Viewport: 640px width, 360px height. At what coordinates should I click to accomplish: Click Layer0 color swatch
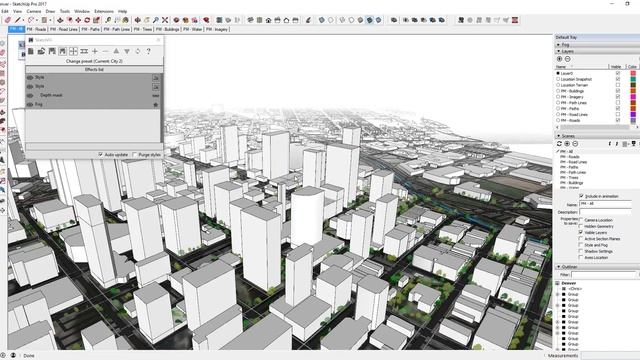coord(633,73)
